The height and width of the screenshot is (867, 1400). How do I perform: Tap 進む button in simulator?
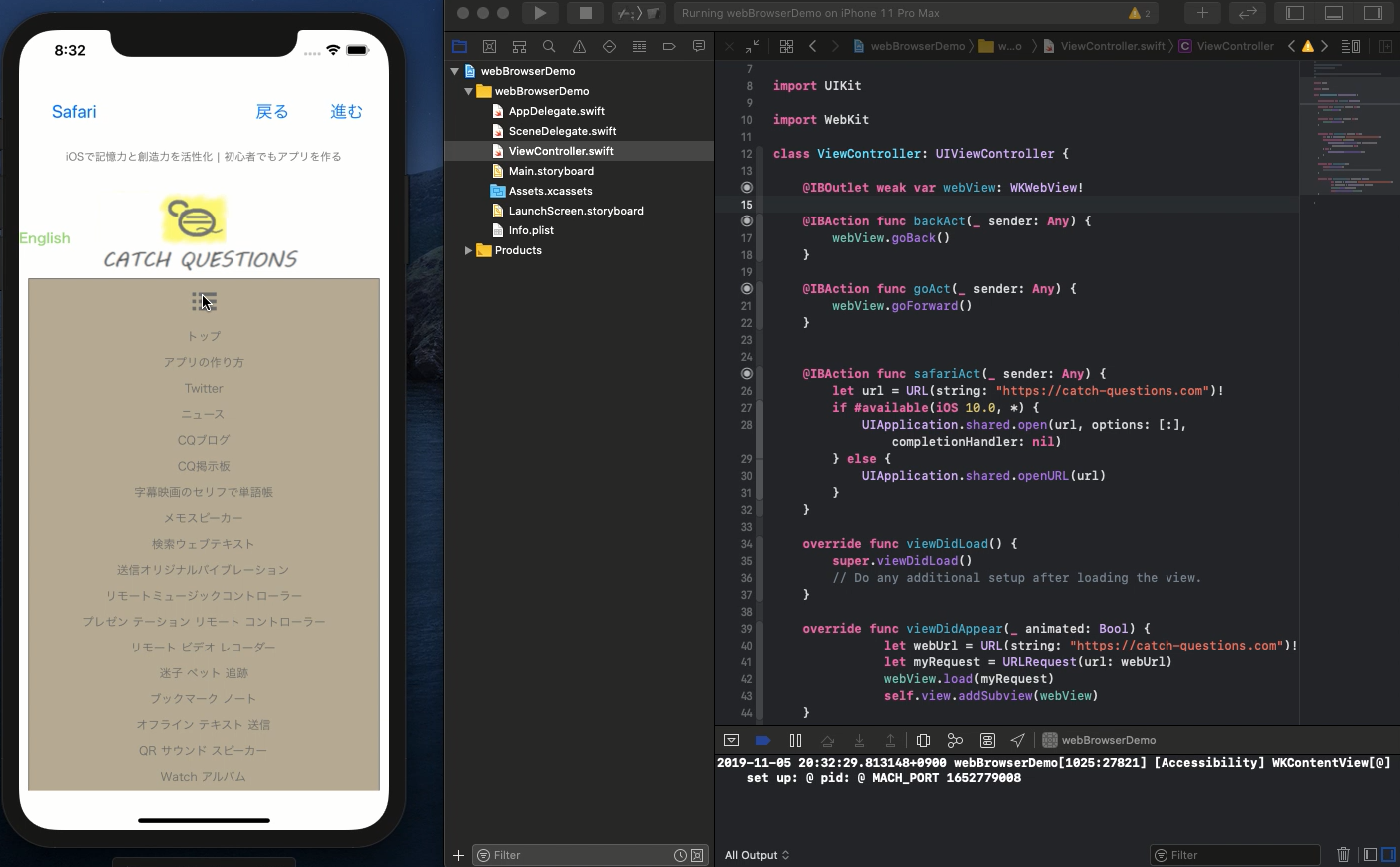click(347, 112)
